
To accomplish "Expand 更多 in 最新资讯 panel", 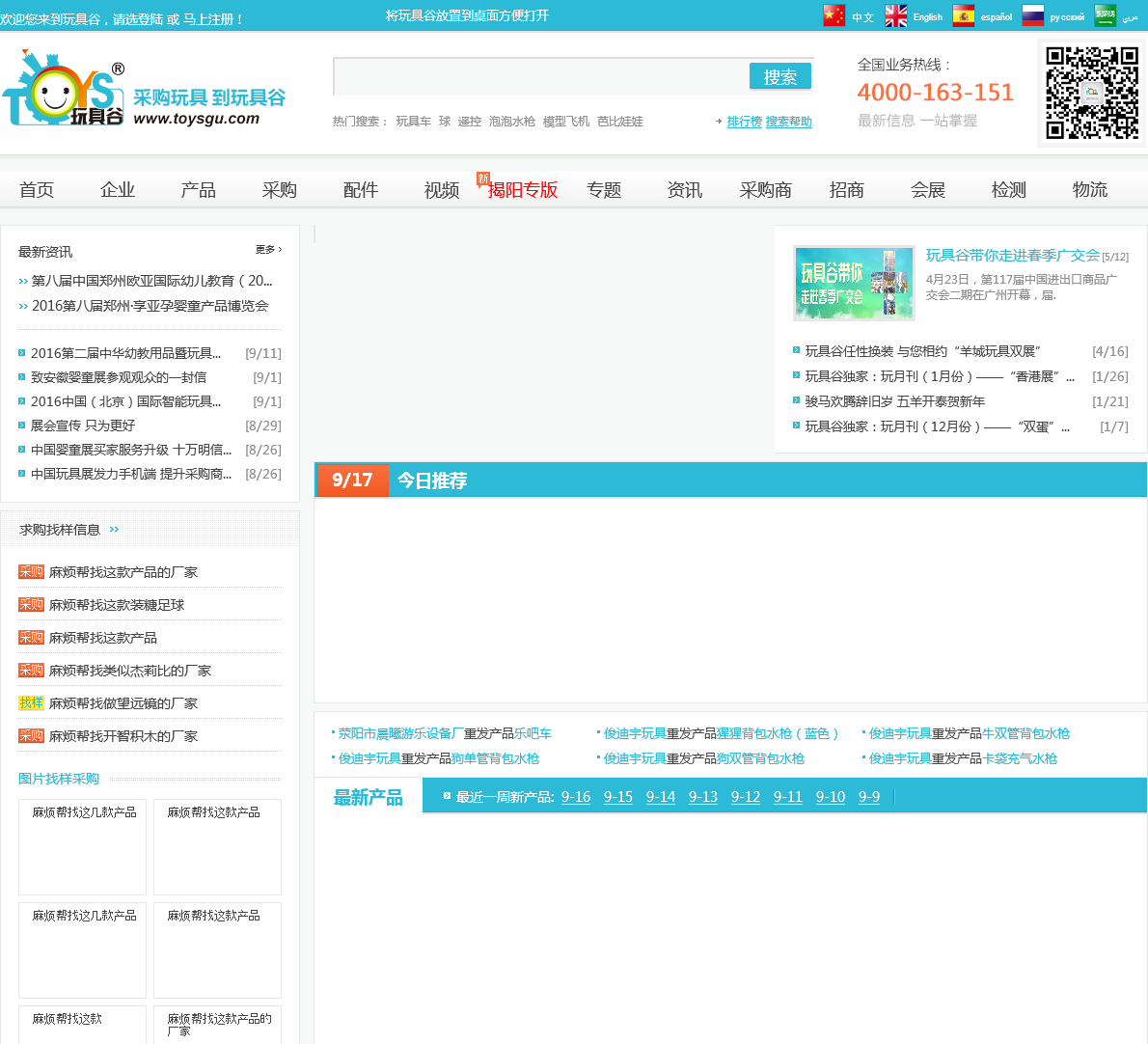I will pyautogui.click(x=268, y=250).
